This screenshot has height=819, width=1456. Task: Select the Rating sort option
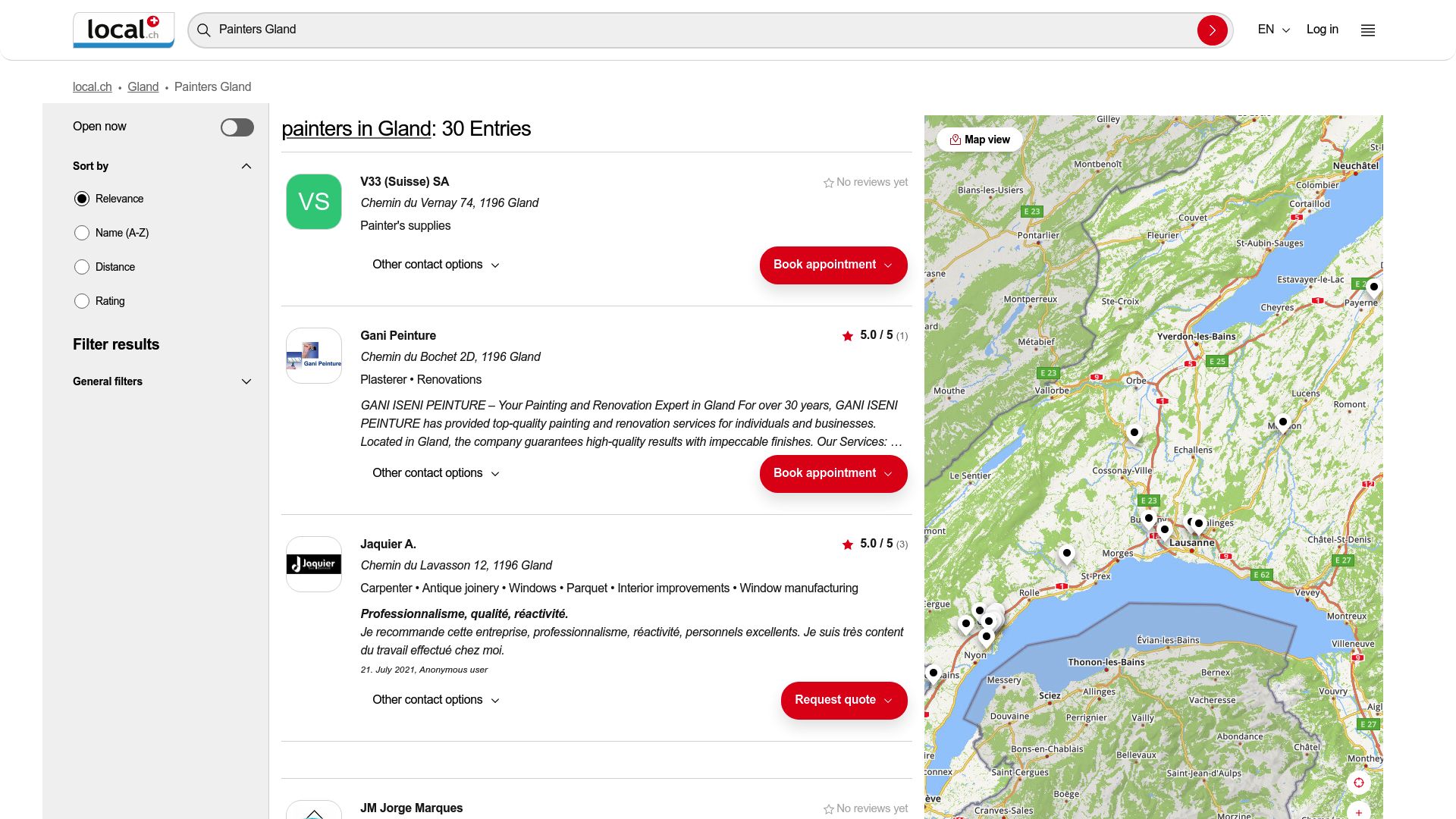82,301
